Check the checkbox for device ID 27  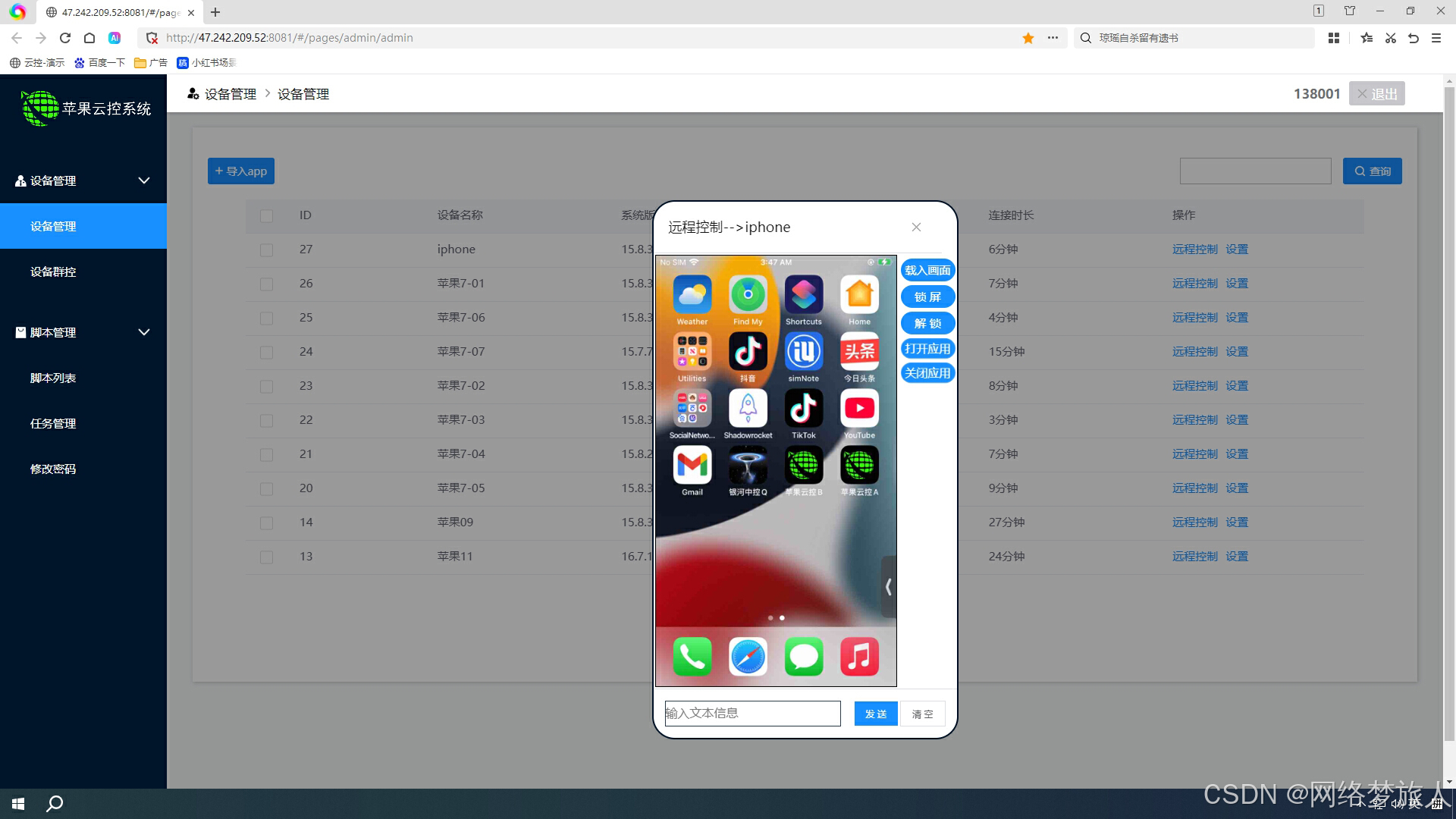click(266, 249)
